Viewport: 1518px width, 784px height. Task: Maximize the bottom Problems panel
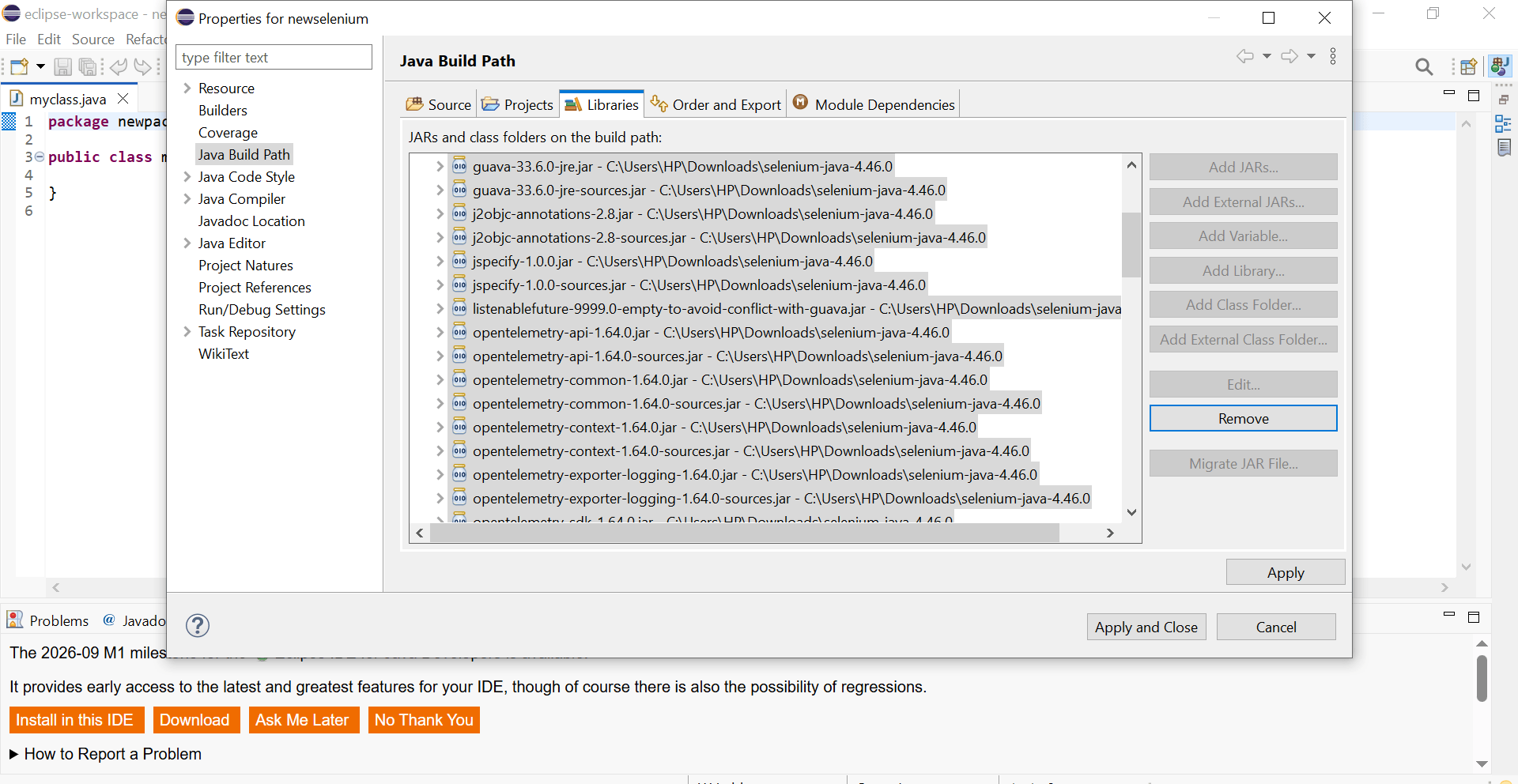click(x=1474, y=617)
